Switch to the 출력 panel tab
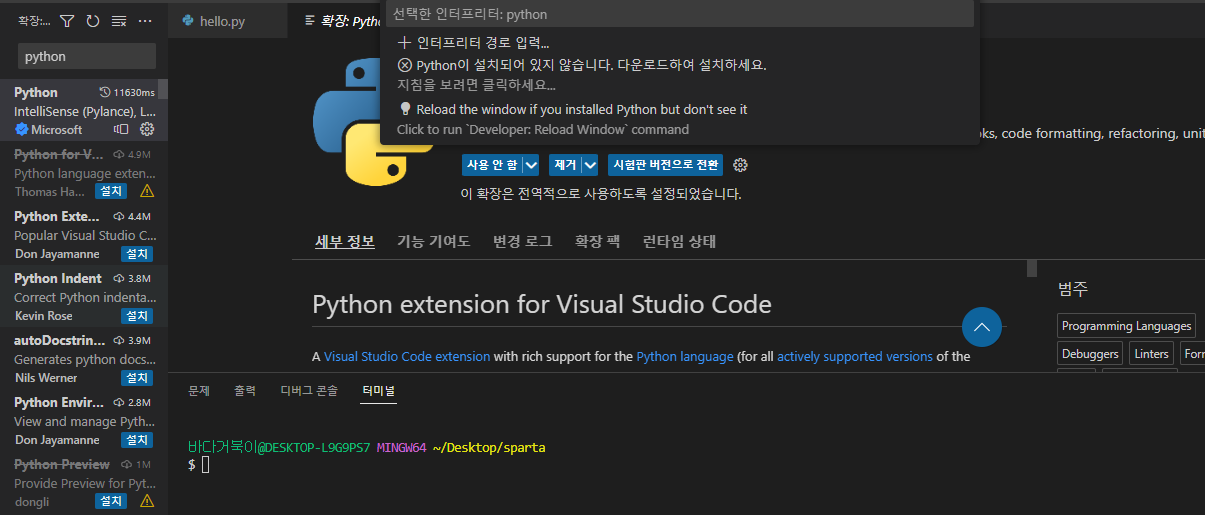1205x515 pixels. (245, 391)
